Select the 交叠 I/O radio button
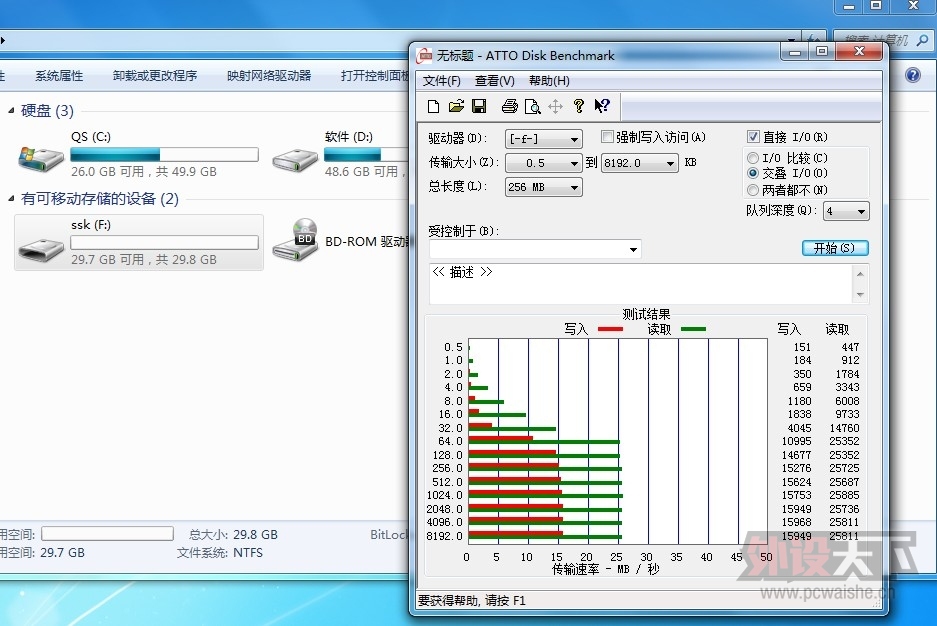Image resolution: width=937 pixels, height=626 pixels. pyautogui.click(x=753, y=173)
